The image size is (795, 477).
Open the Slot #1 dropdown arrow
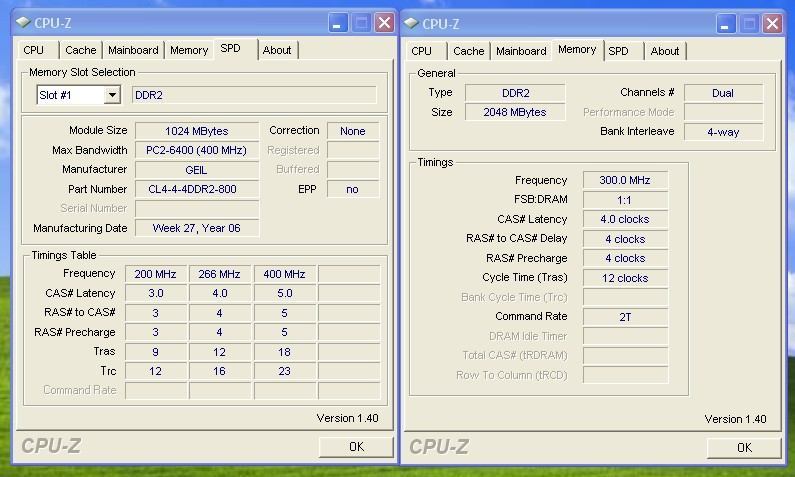click(112, 95)
